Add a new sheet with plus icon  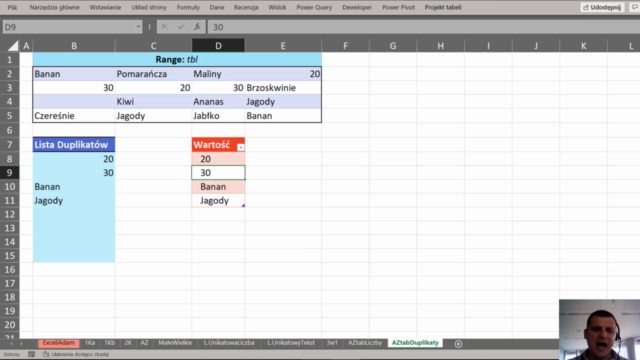pyautogui.click(x=458, y=344)
